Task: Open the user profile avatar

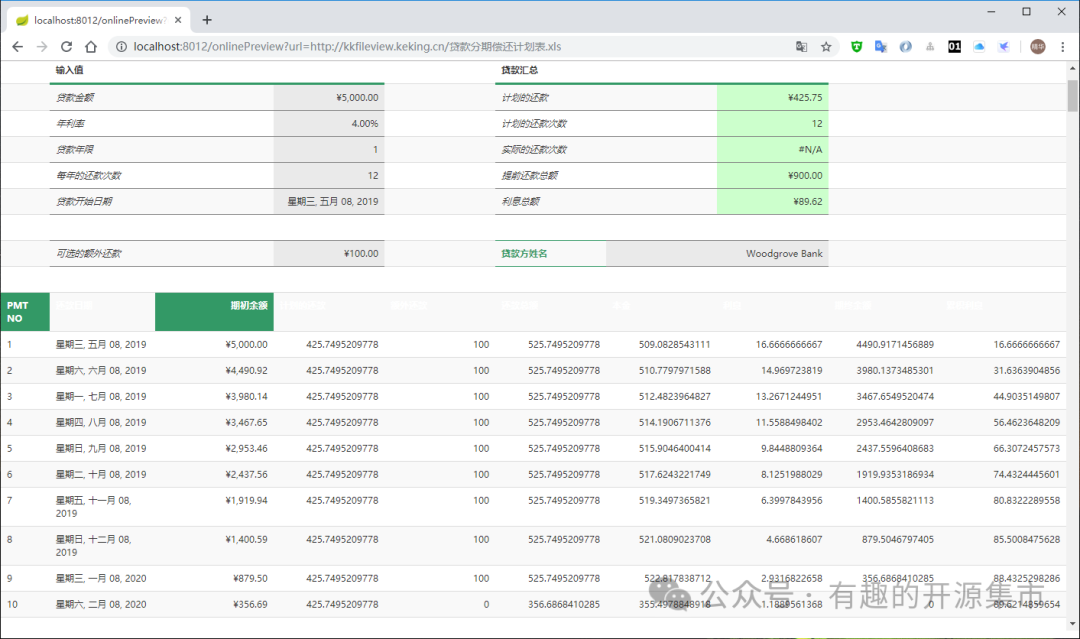Action: (1037, 47)
